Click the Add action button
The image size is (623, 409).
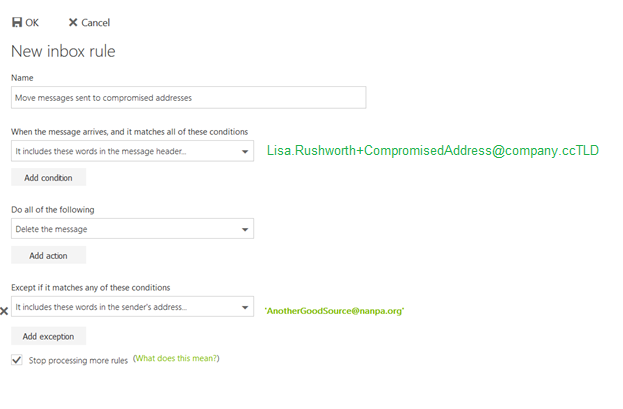pyautogui.click(x=48, y=255)
